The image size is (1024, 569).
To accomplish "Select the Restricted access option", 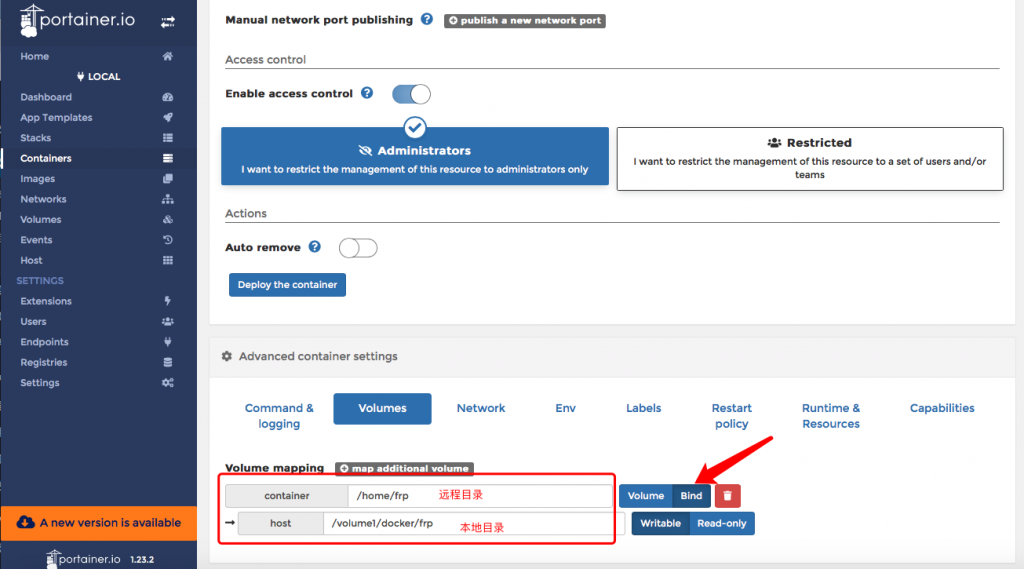I will (x=809, y=158).
